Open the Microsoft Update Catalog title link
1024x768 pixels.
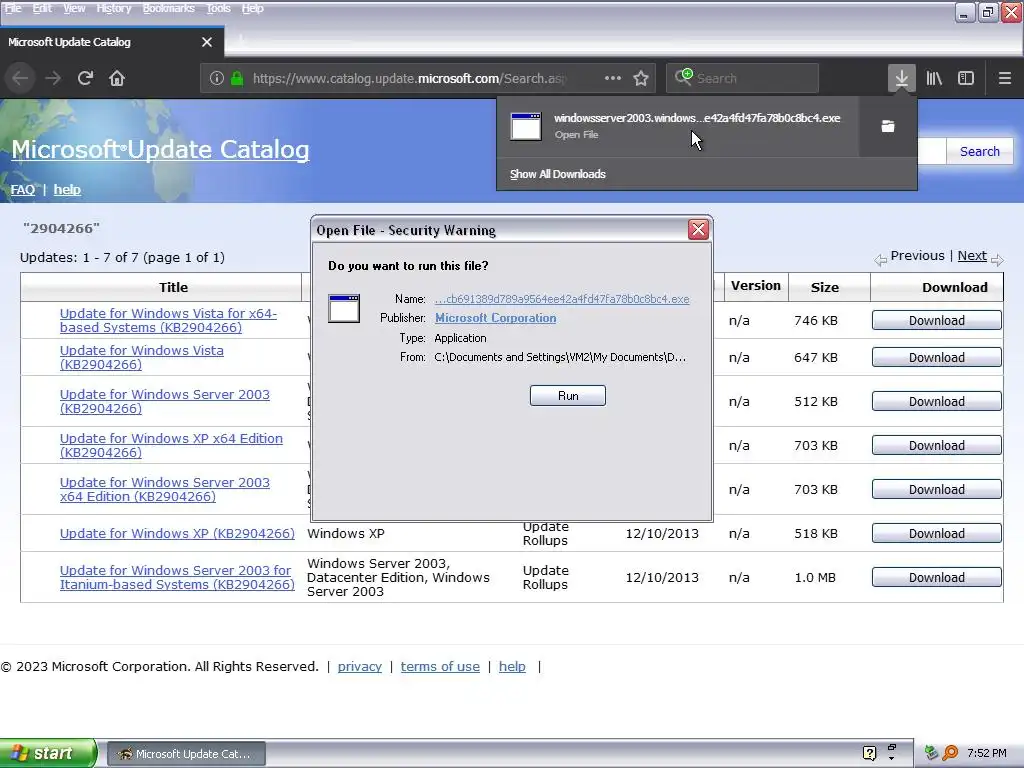coord(160,150)
